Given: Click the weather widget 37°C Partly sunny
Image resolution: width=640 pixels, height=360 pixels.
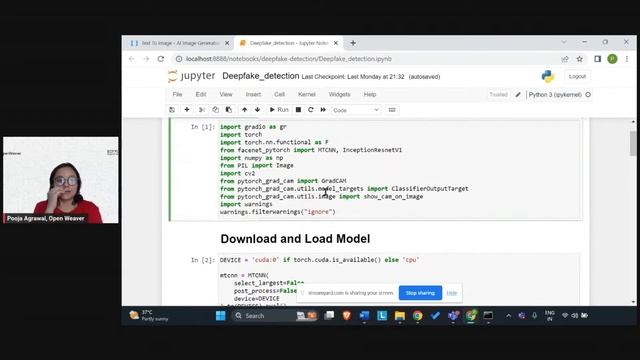Looking at the screenshot, I should [x=149, y=316].
